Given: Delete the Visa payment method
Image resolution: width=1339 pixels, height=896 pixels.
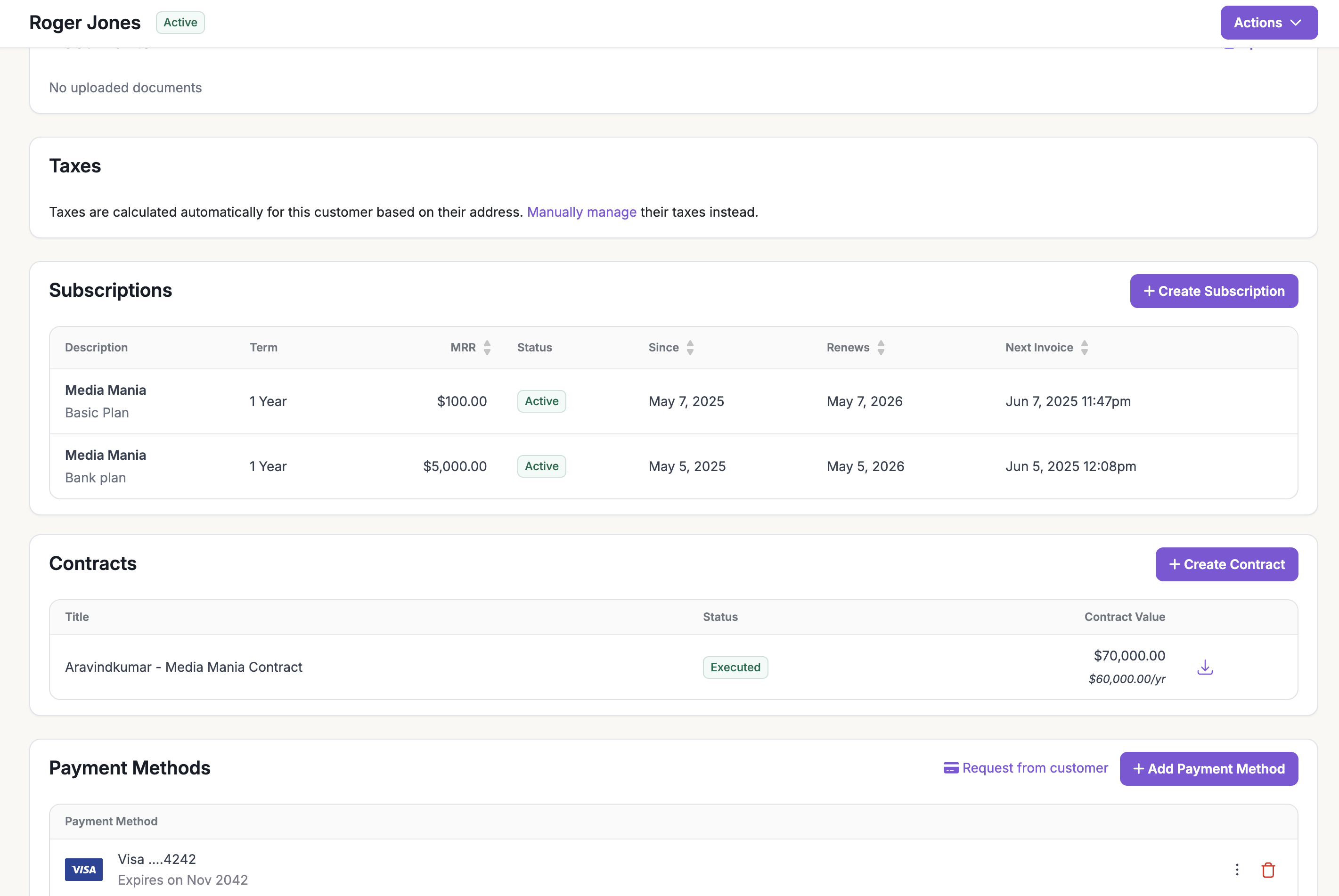Looking at the screenshot, I should (1268, 869).
